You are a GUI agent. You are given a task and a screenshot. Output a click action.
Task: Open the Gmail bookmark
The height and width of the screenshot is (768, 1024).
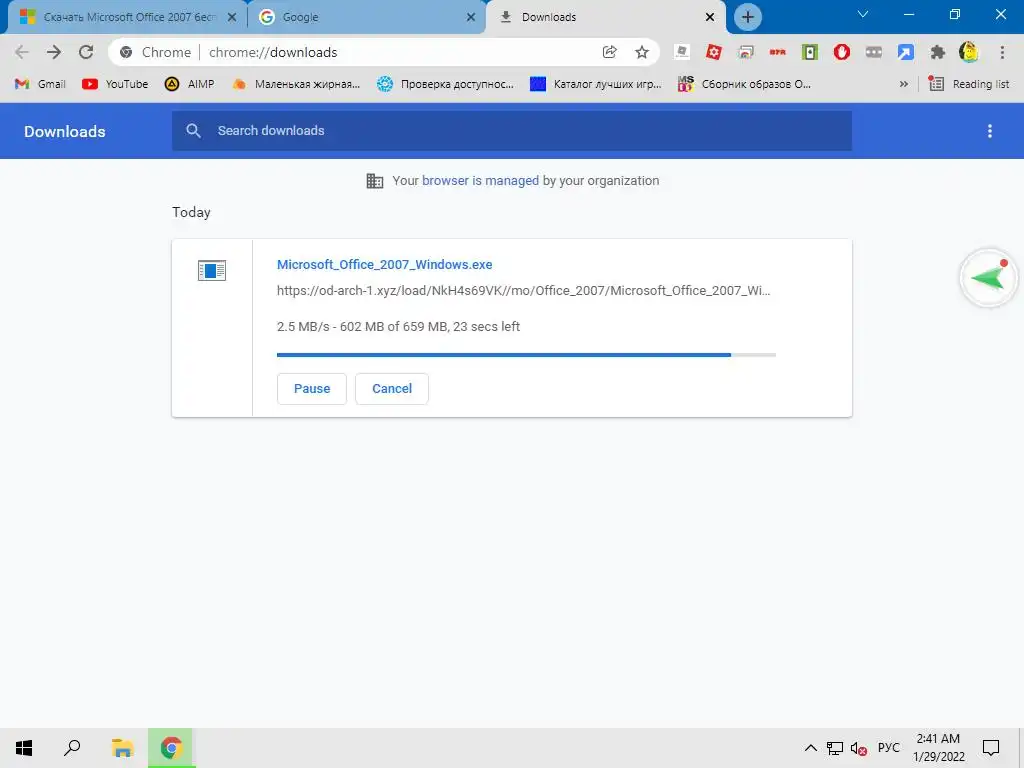40,84
